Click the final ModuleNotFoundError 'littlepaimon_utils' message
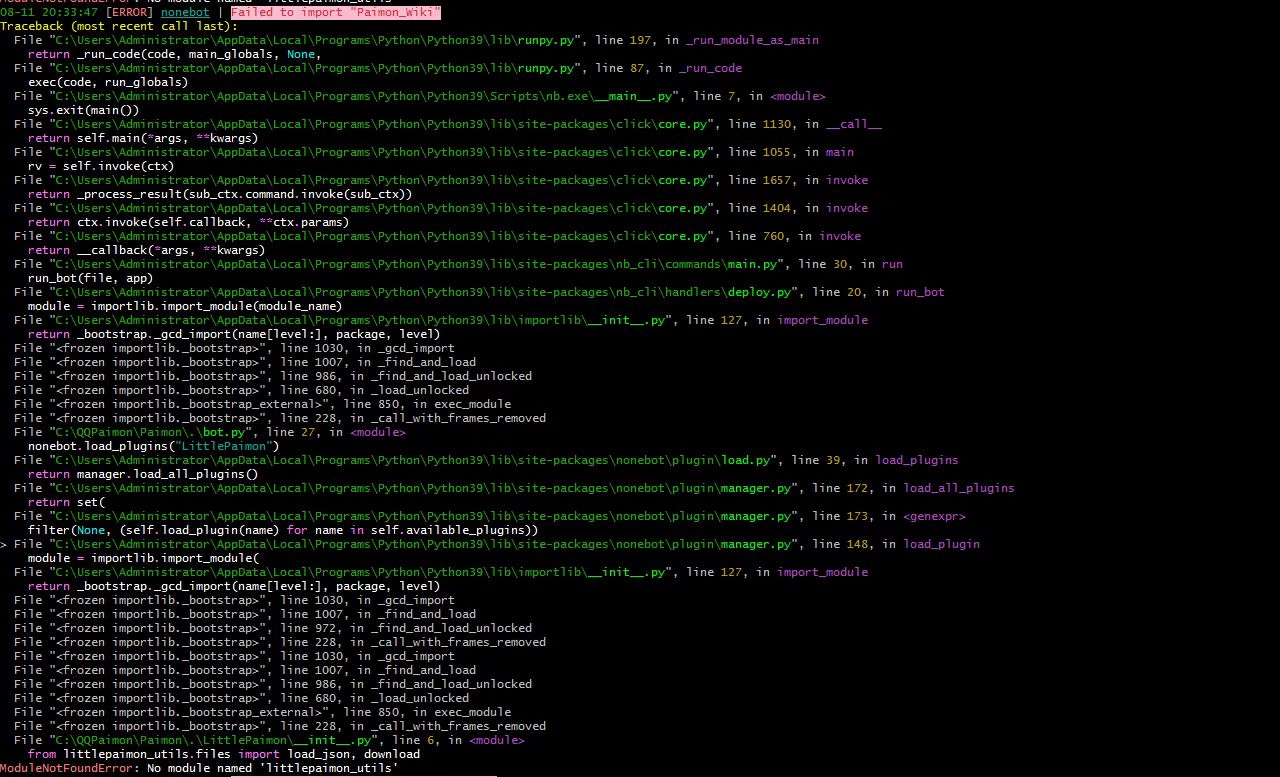The height and width of the screenshot is (777, 1280). [199, 768]
